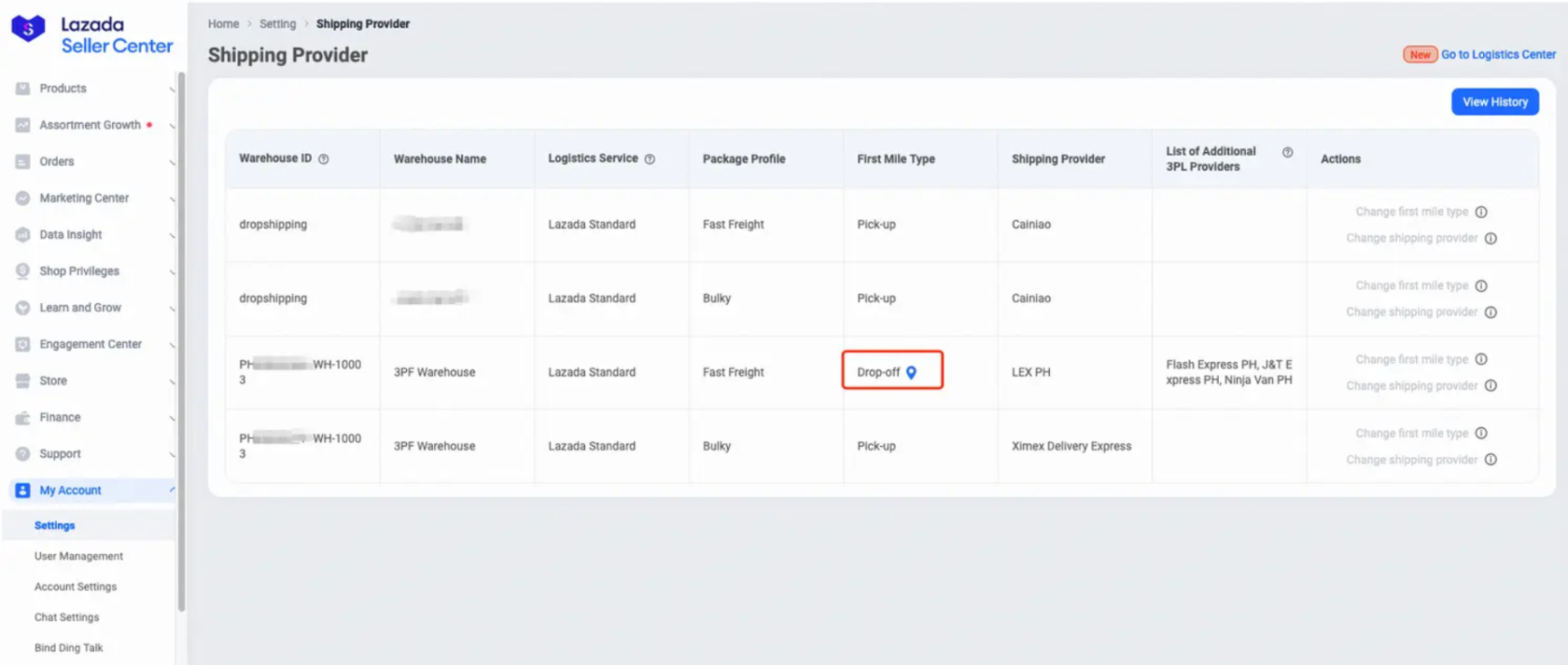
Task: Expand the Store menu chevron
Action: click(x=172, y=381)
